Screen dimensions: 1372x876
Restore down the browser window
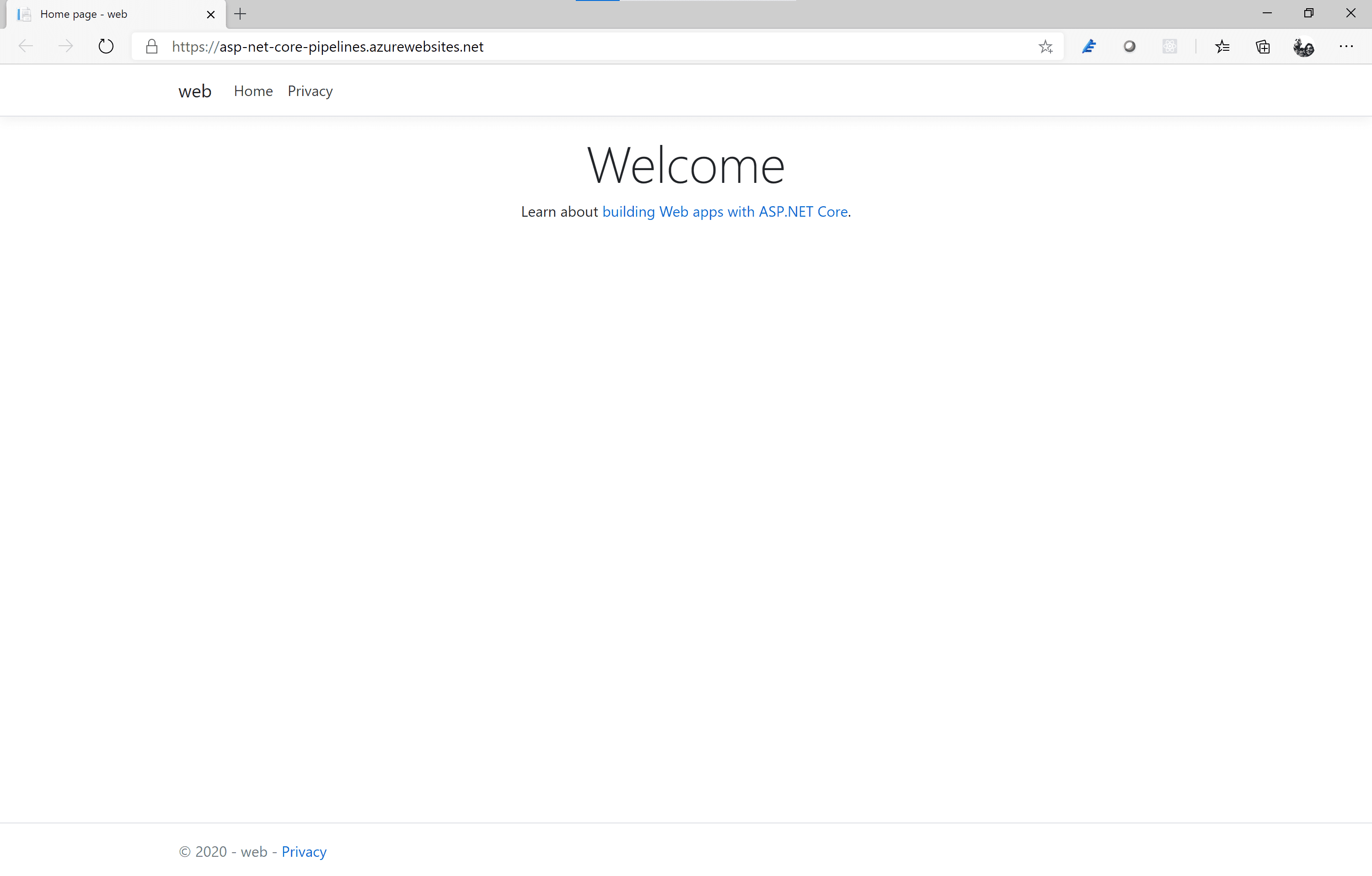(x=1309, y=13)
